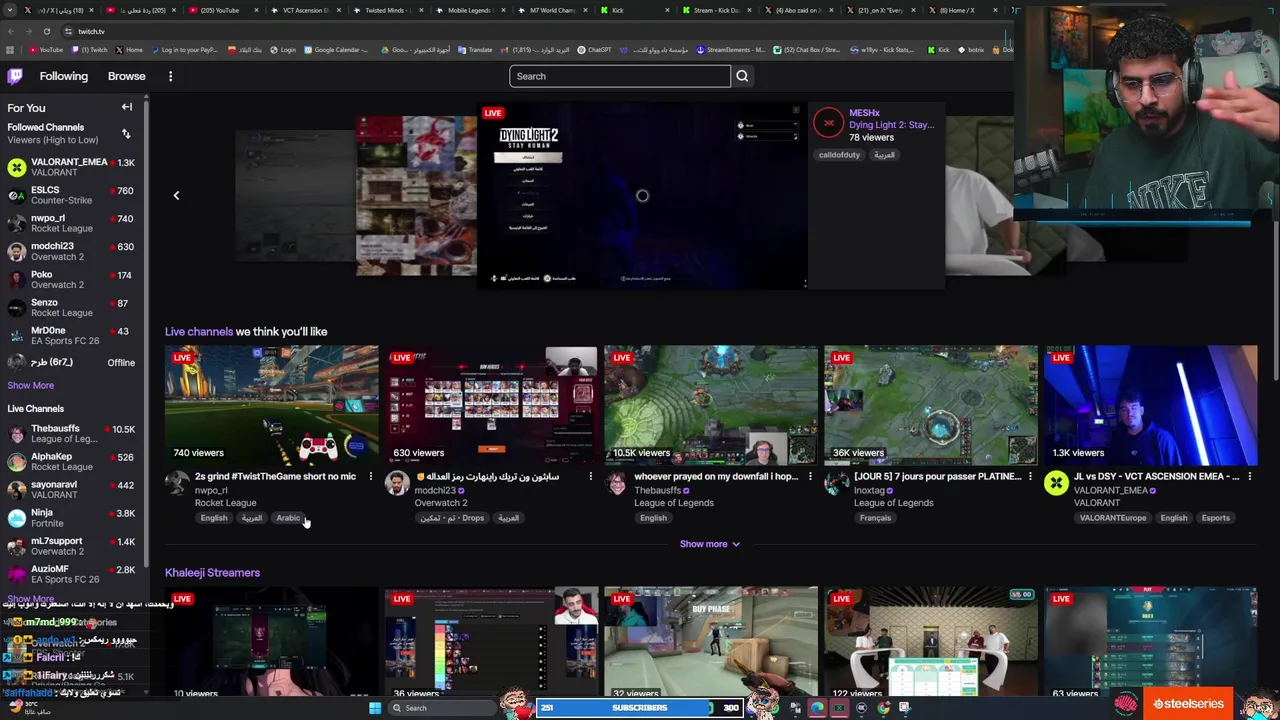
Task: Click Français tag on Inoxtag stream
Action: click(875, 518)
